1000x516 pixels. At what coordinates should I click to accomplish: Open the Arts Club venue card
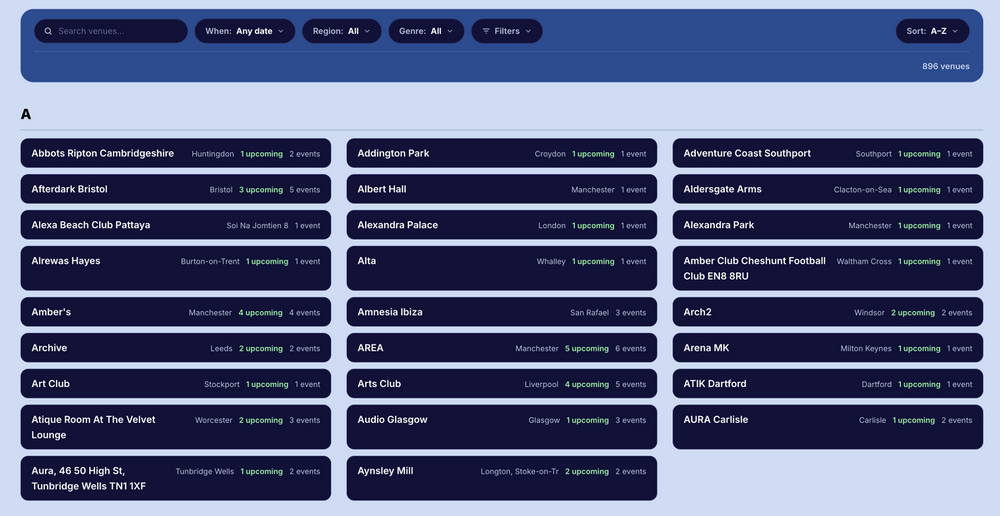pyautogui.click(x=502, y=383)
